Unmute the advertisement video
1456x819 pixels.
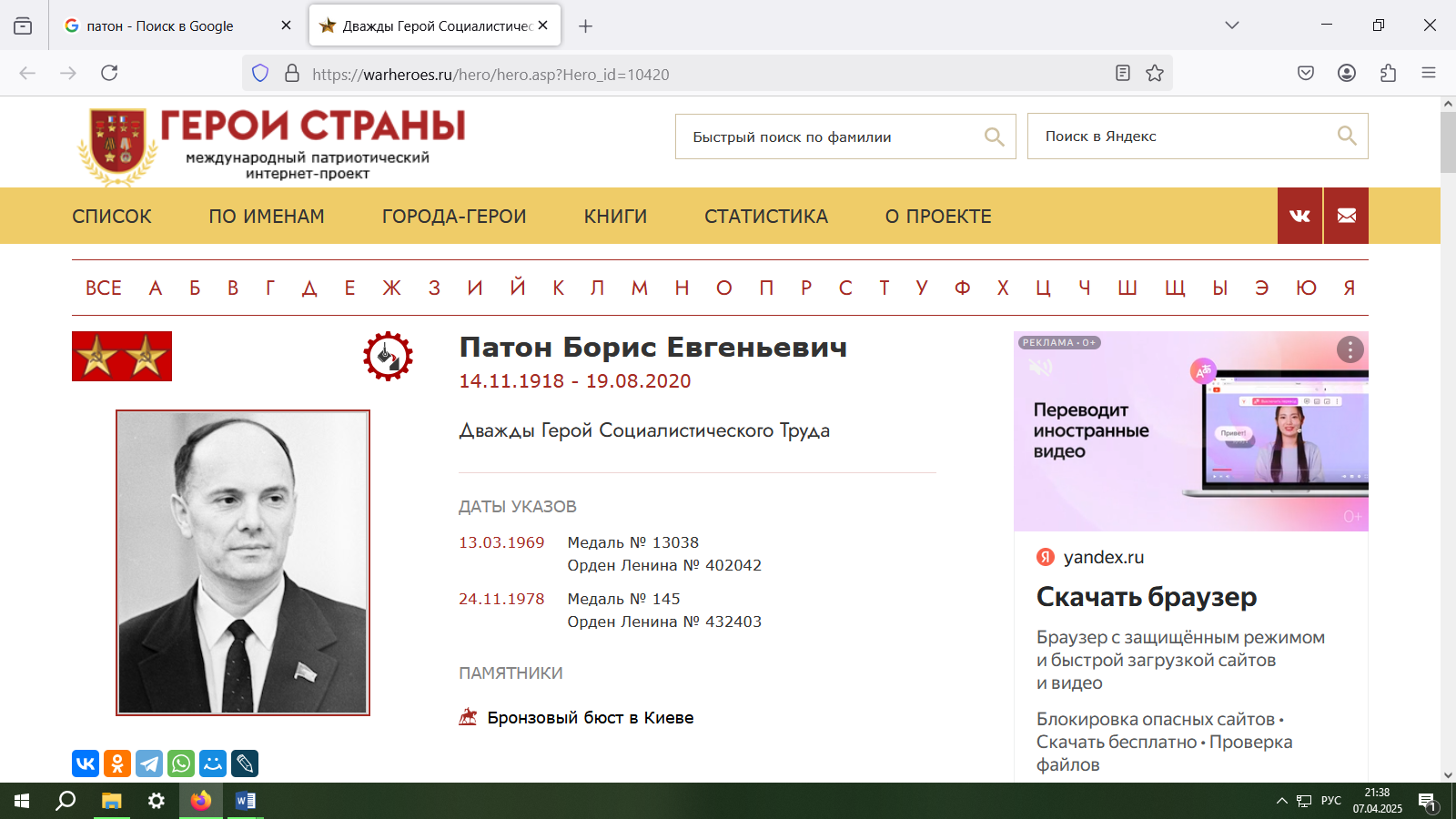tap(1039, 367)
